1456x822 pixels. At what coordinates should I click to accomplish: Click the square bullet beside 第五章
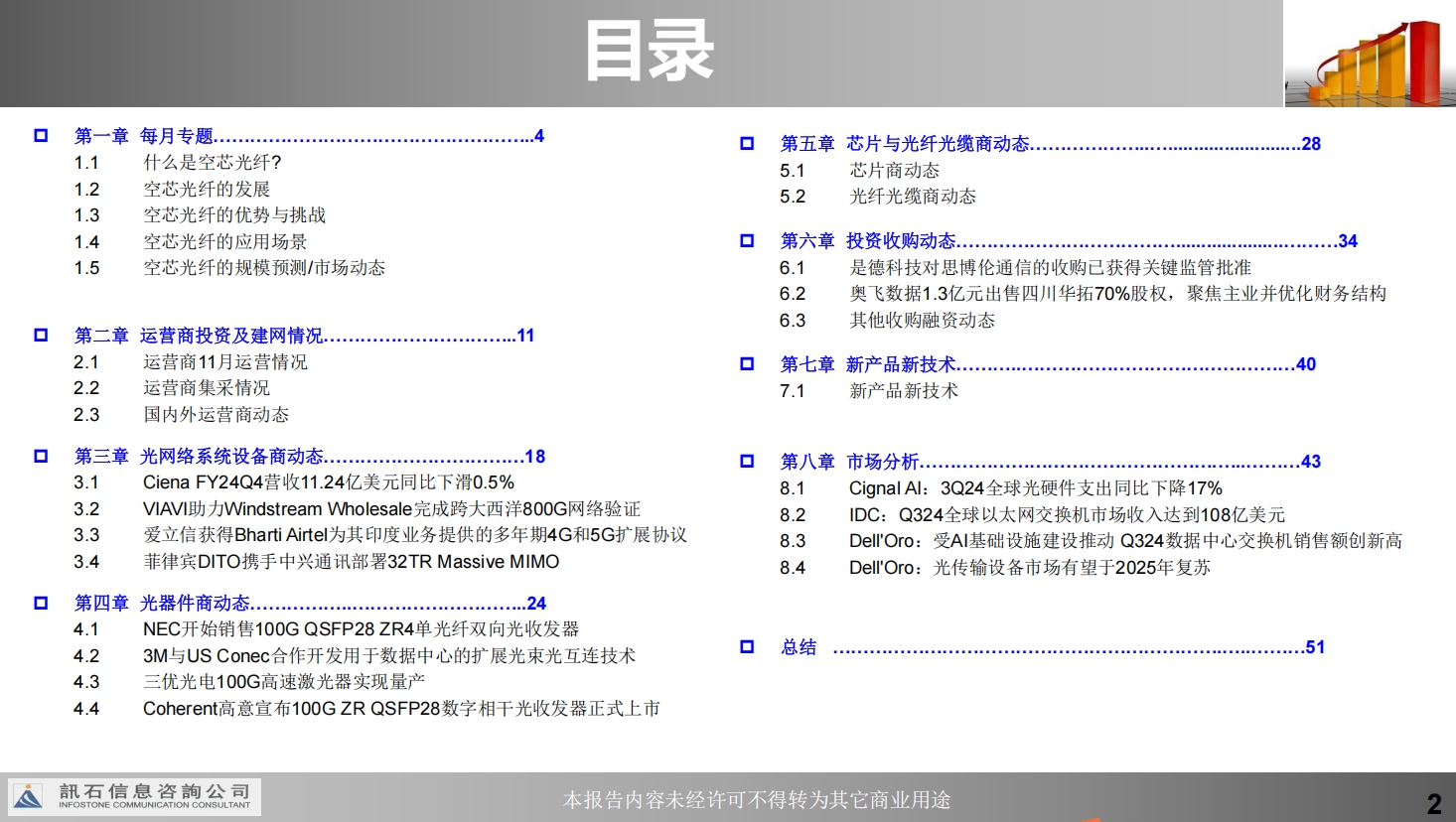point(747,144)
